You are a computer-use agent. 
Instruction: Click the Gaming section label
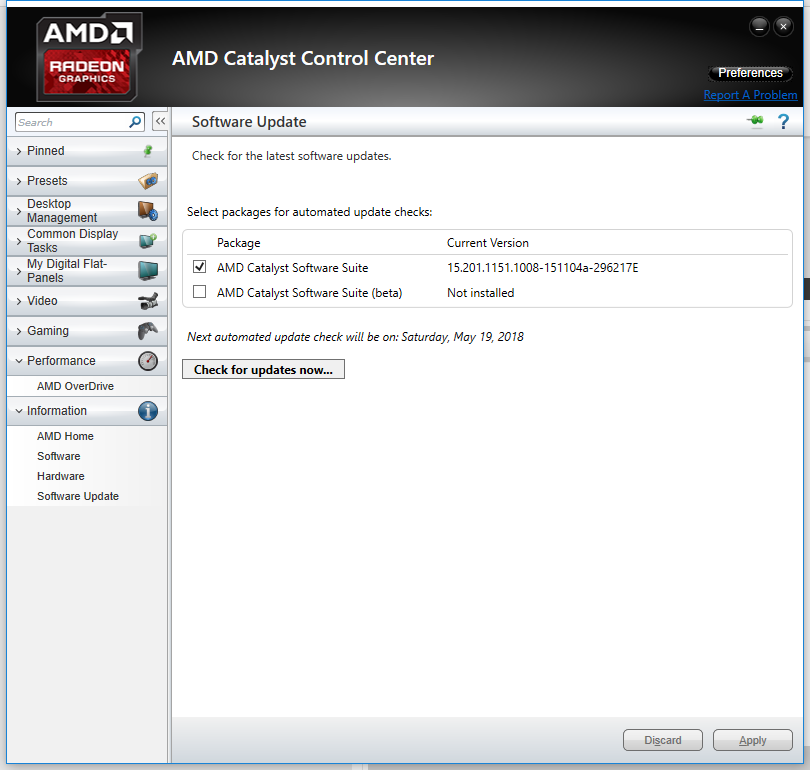pos(48,331)
